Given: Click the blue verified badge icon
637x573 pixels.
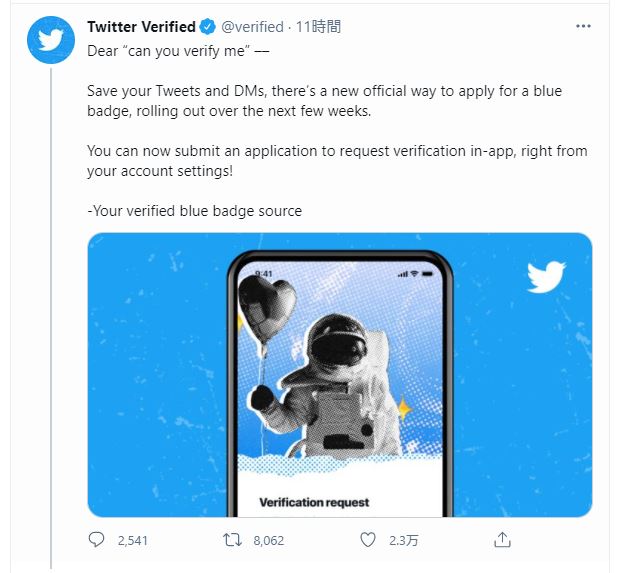Looking at the screenshot, I should pos(207,26).
